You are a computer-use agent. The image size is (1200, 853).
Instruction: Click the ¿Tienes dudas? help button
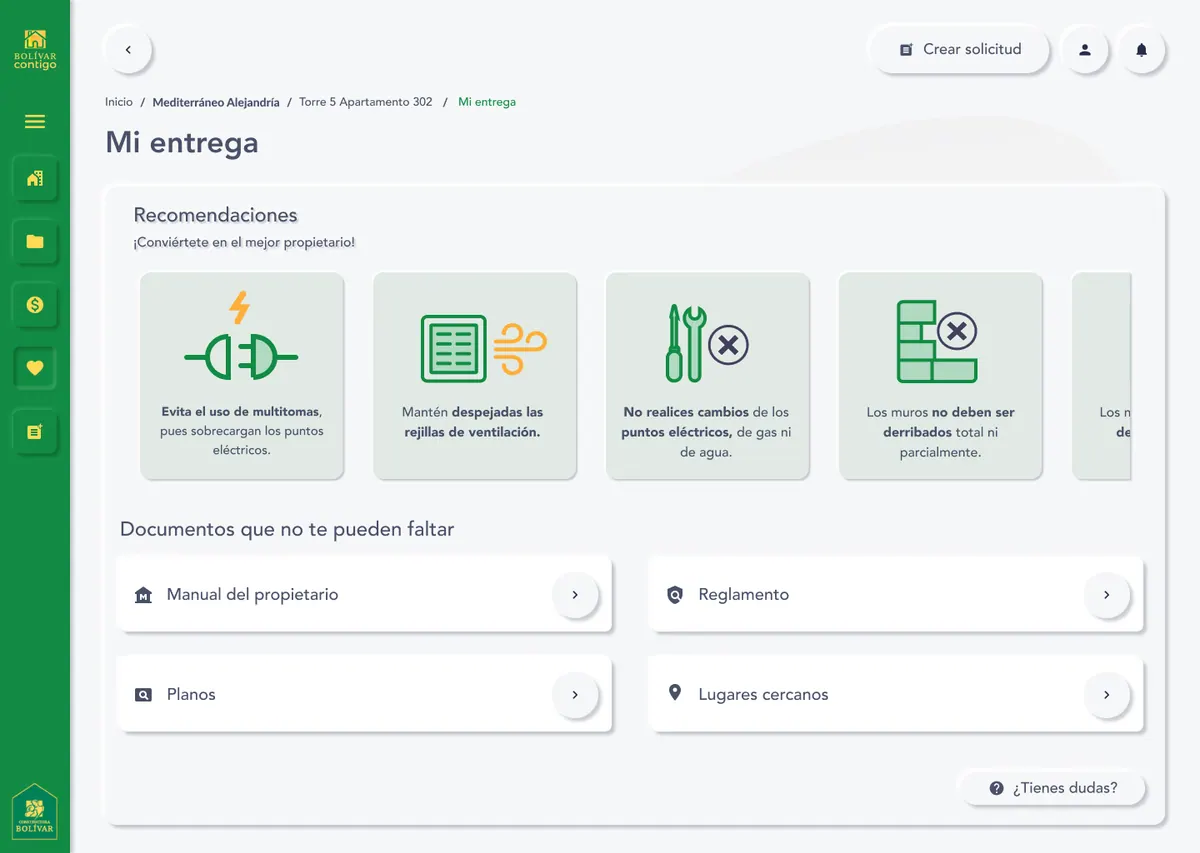click(x=1053, y=788)
